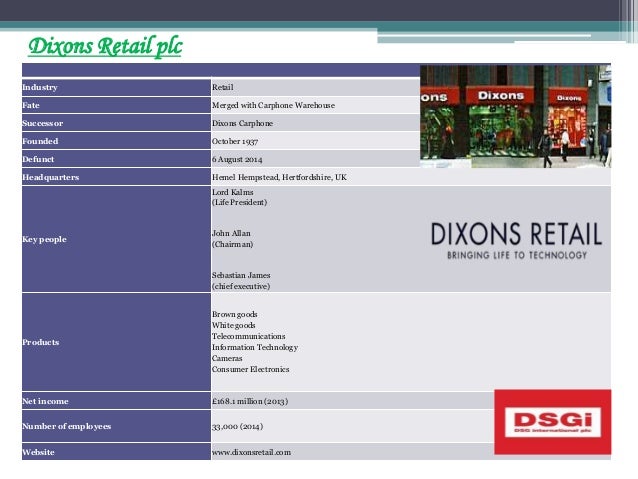The image size is (638, 479).
Task: Select the DIXONS RETAIL logo image
Action: pos(516,240)
